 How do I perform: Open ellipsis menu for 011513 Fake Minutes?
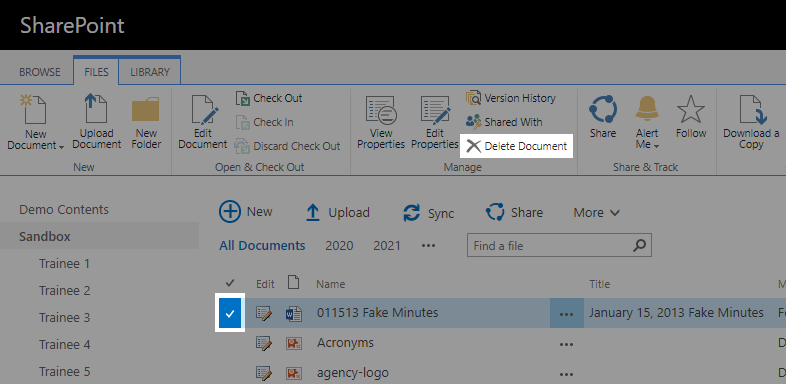[x=566, y=314]
